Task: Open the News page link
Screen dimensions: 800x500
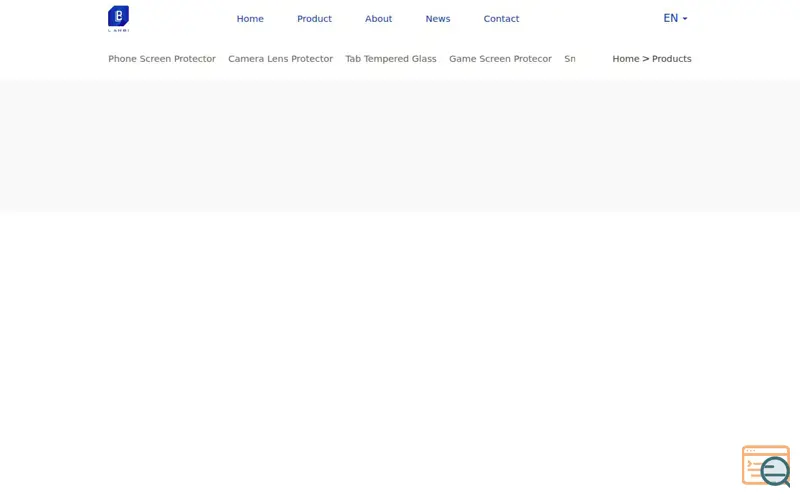Action: point(438,19)
